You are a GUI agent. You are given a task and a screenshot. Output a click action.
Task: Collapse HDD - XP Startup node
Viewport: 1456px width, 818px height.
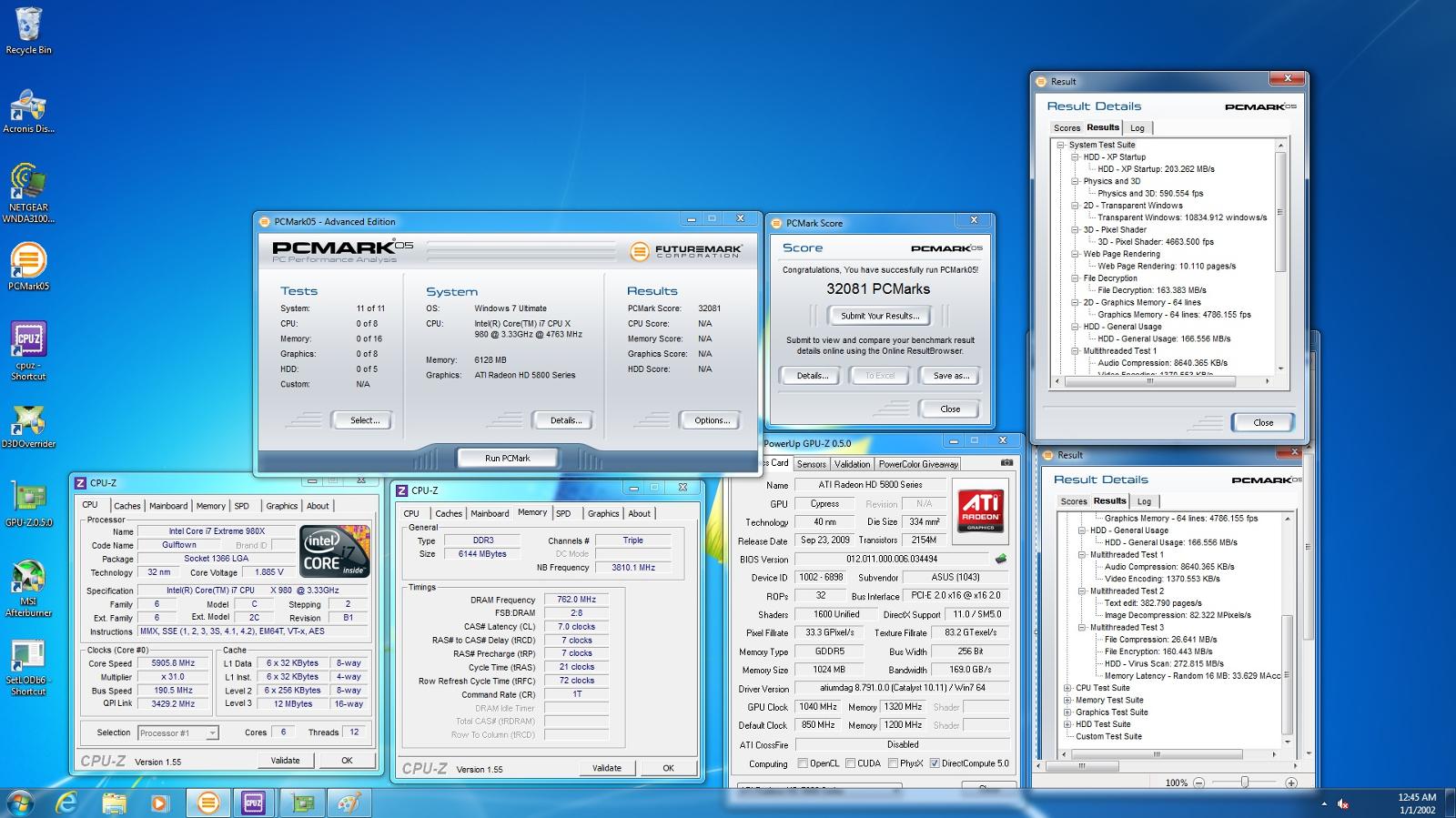tap(1075, 157)
